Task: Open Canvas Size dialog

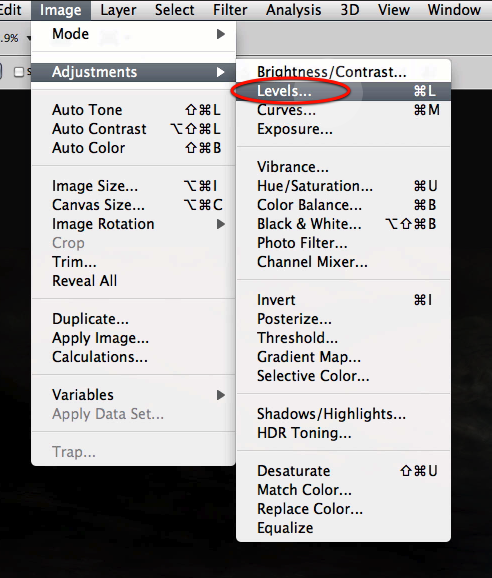Action: coord(133,205)
